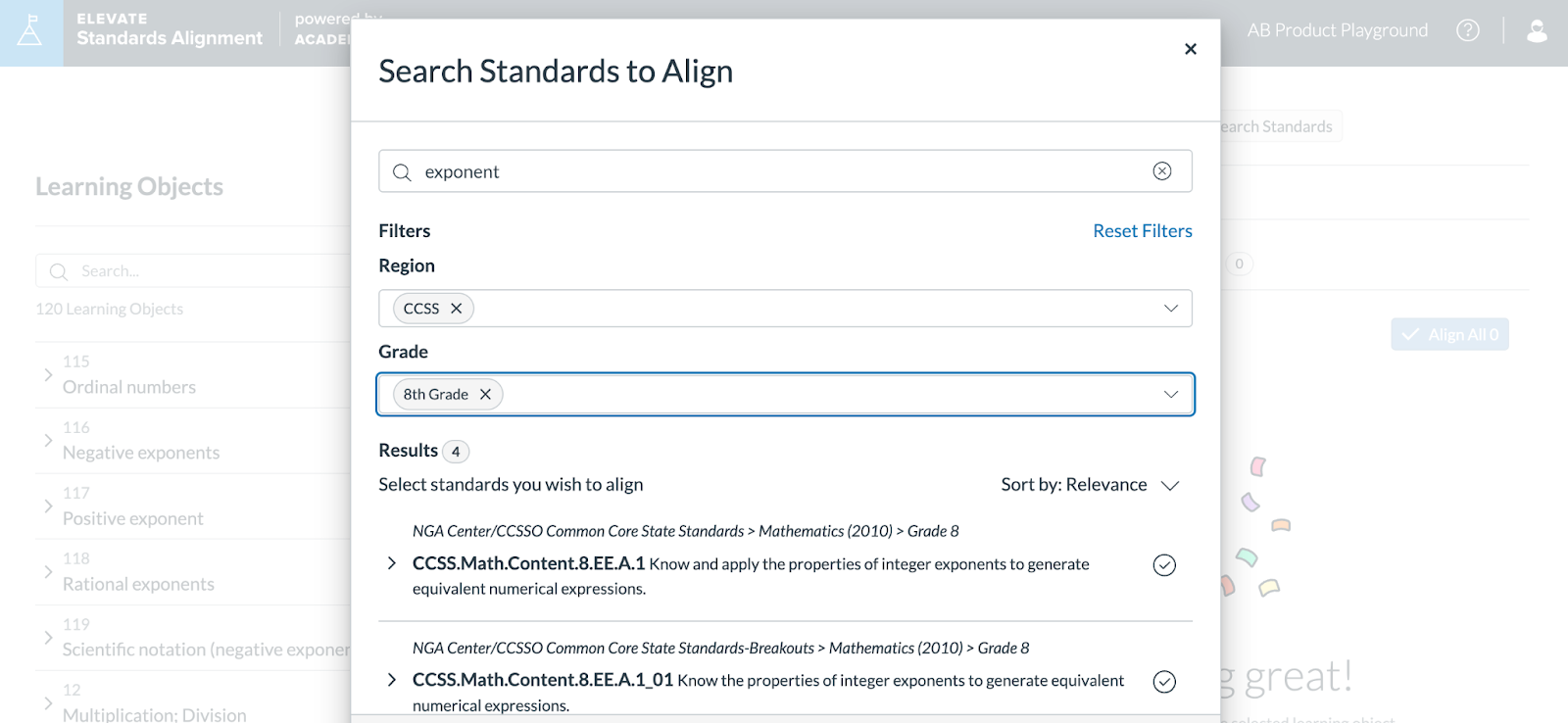Close the Search Standards dialog

pyautogui.click(x=1190, y=49)
